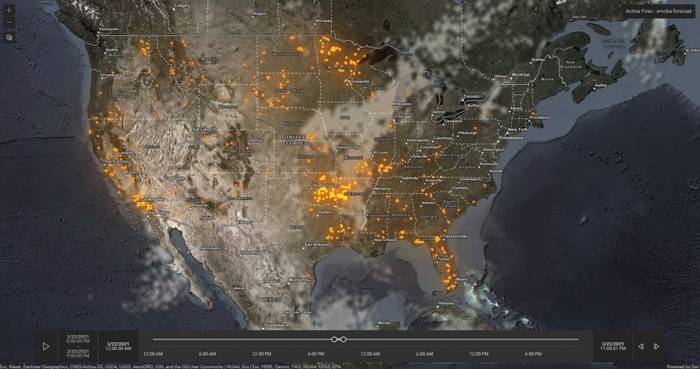The height and width of the screenshot is (369, 700).
Task: Click the Powered by Esri link
Action: pos(683,366)
